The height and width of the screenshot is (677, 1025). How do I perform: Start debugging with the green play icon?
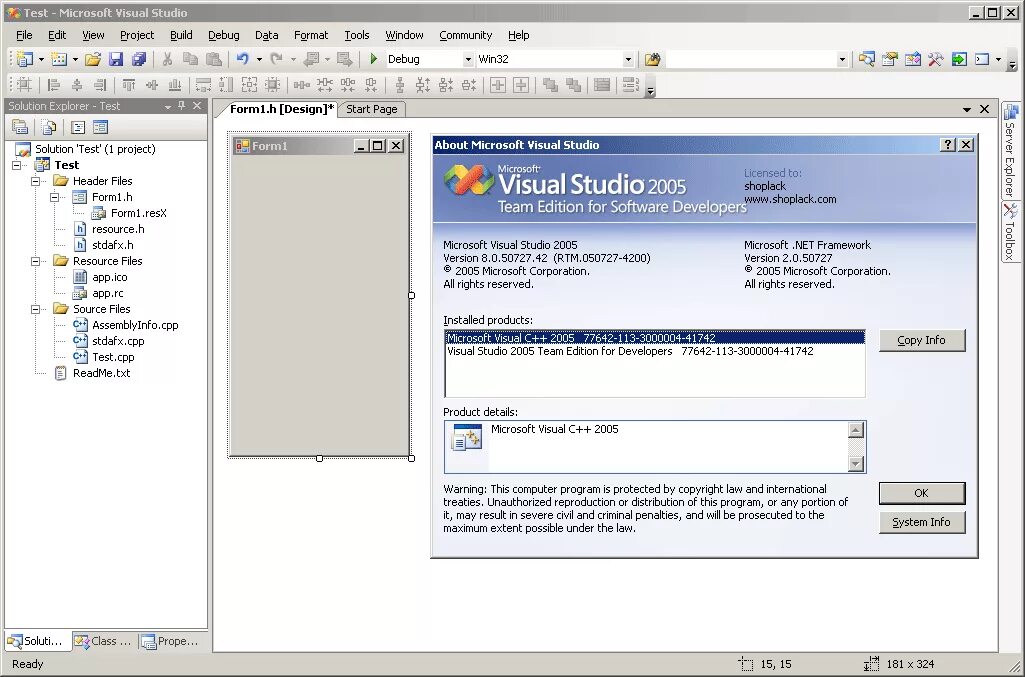click(373, 59)
